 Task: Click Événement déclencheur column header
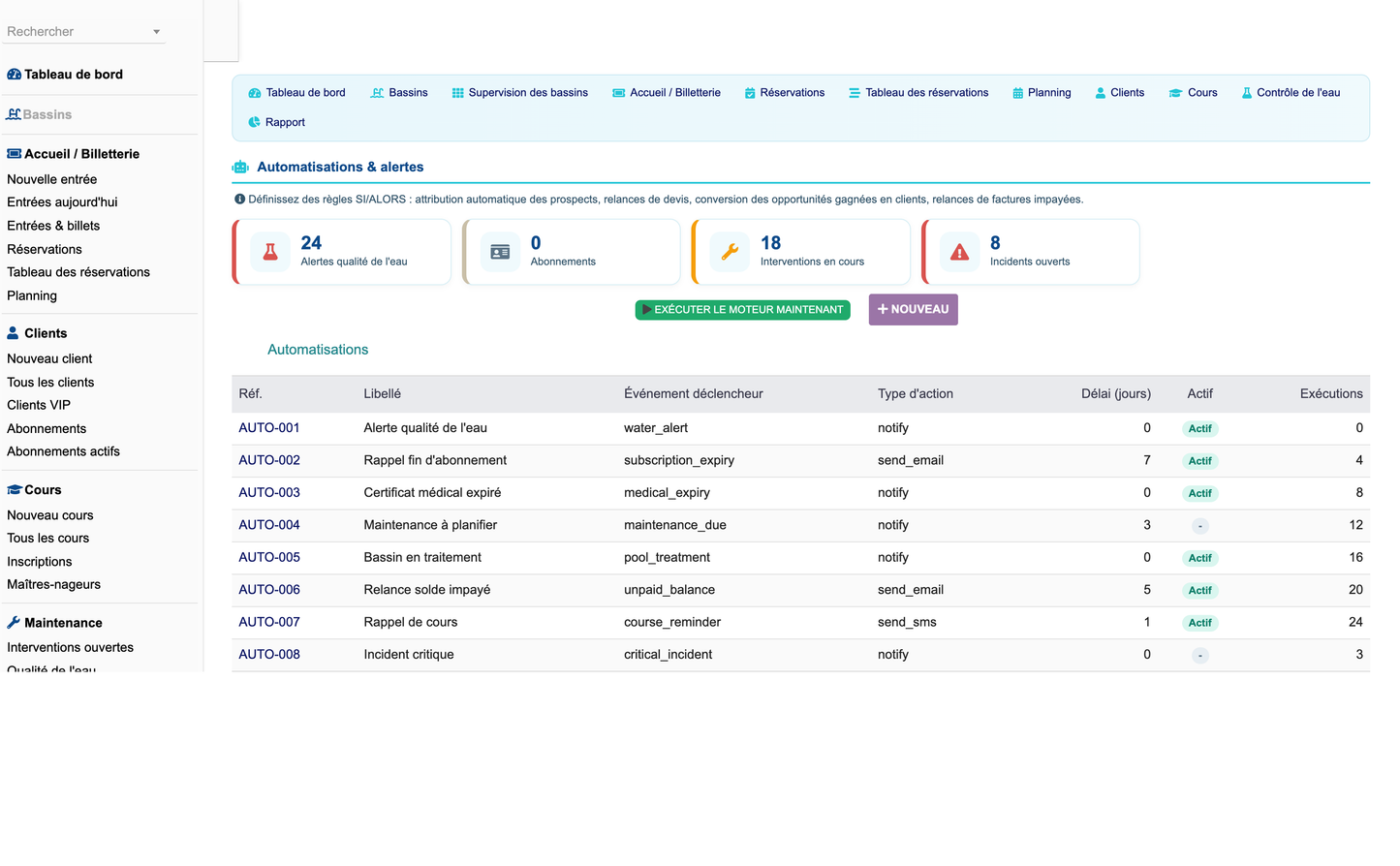pos(694,394)
